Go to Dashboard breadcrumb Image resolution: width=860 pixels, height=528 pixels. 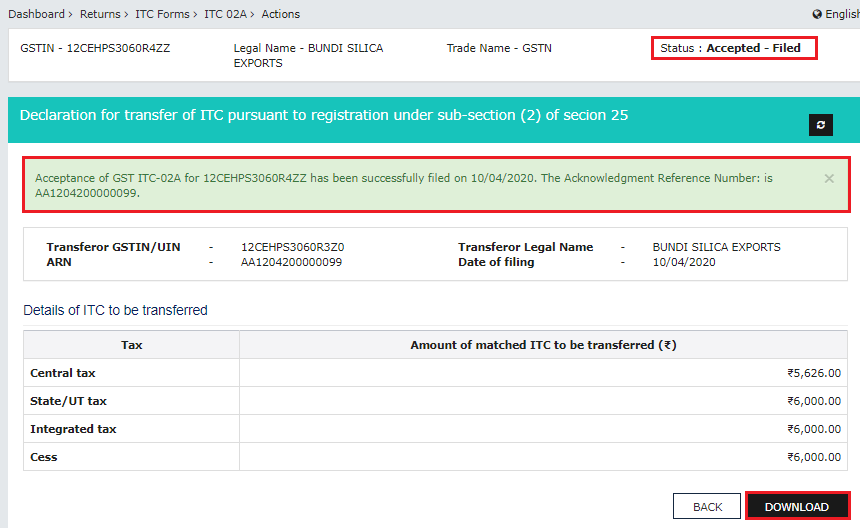coord(36,14)
